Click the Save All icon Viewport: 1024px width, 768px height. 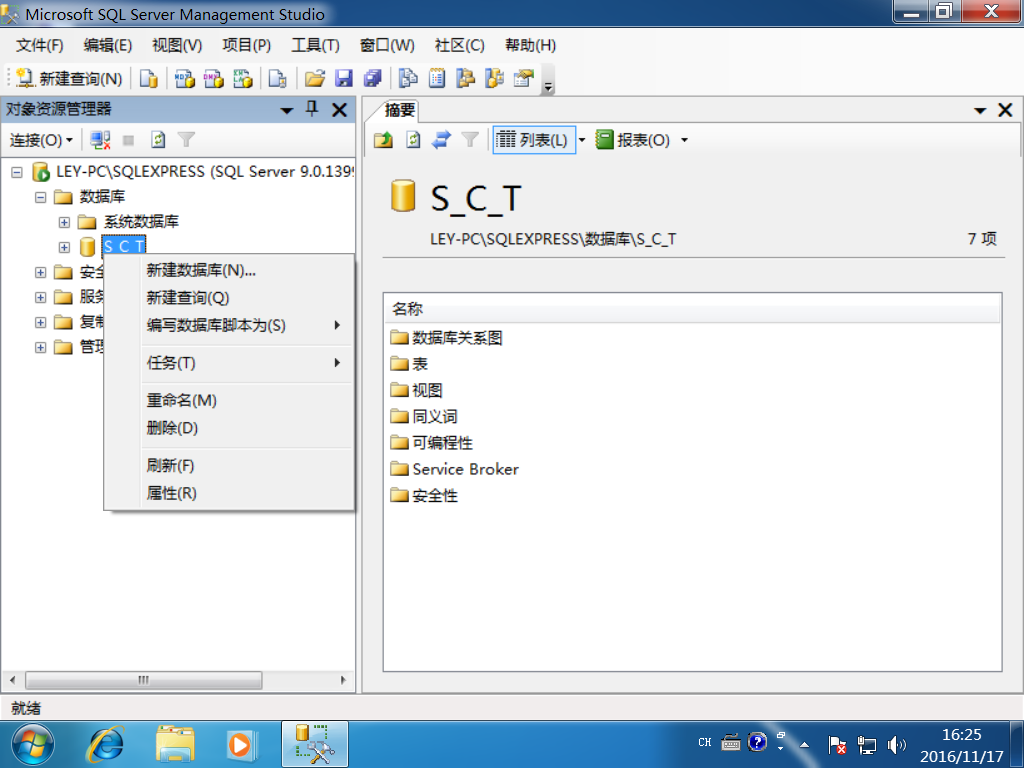[x=372, y=79]
